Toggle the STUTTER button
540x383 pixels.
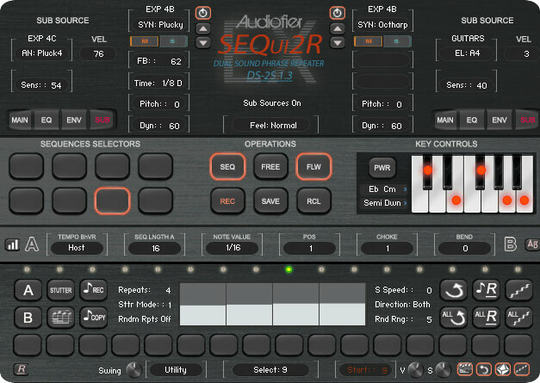pos(61,290)
